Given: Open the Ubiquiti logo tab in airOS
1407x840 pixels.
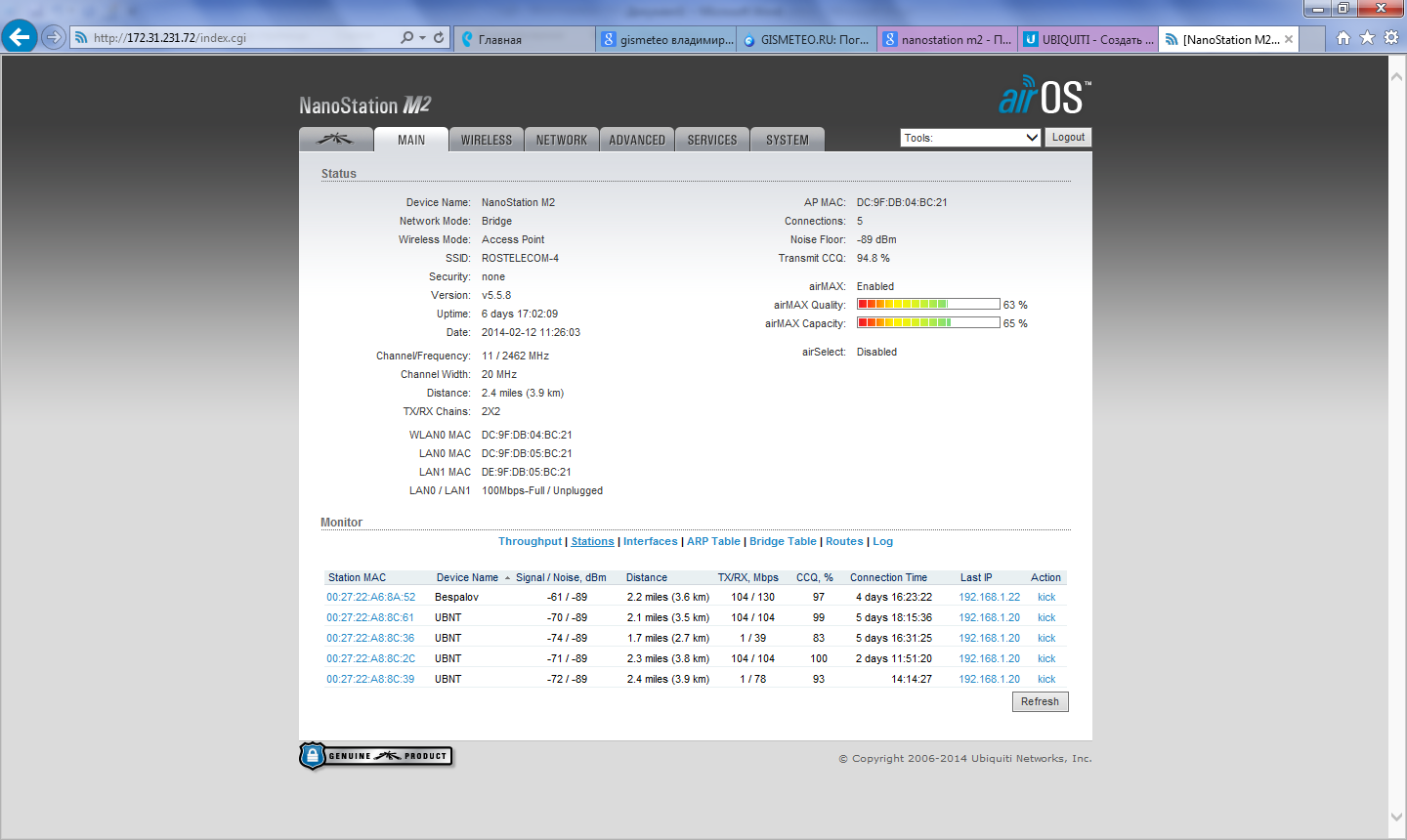Looking at the screenshot, I should (335, 140).
